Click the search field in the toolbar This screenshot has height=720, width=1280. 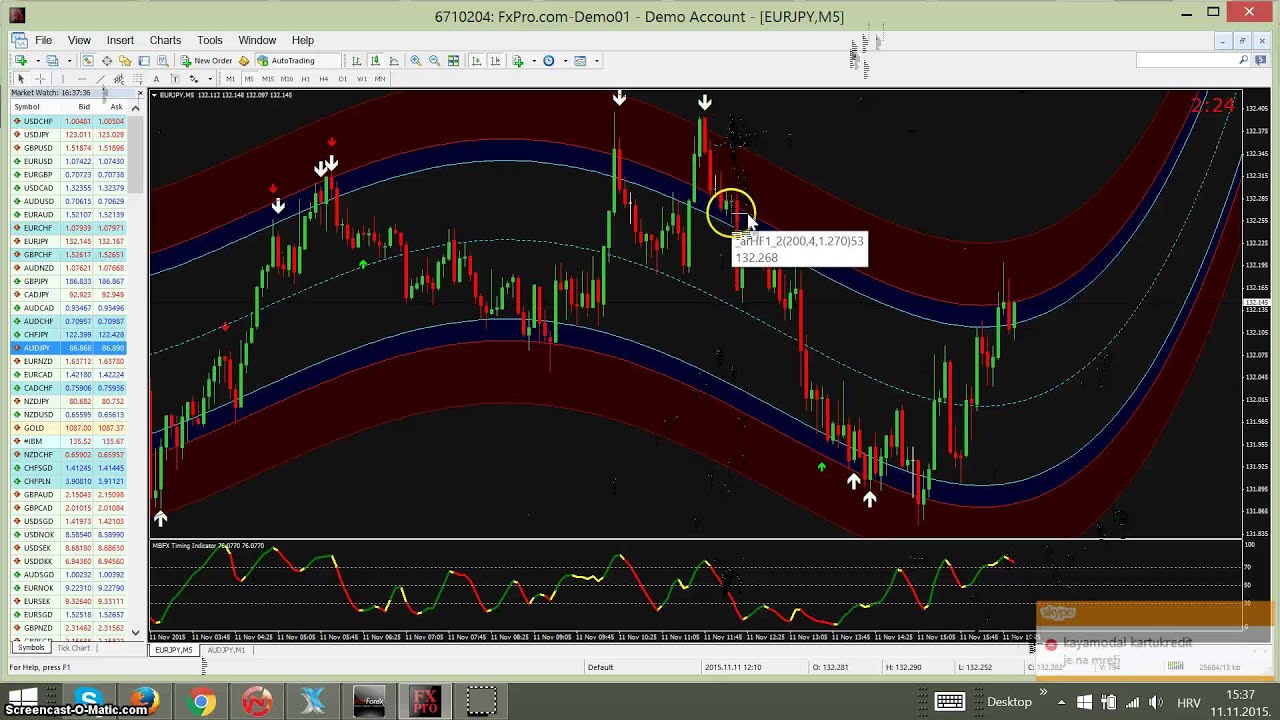click(x=1186, y=61)
